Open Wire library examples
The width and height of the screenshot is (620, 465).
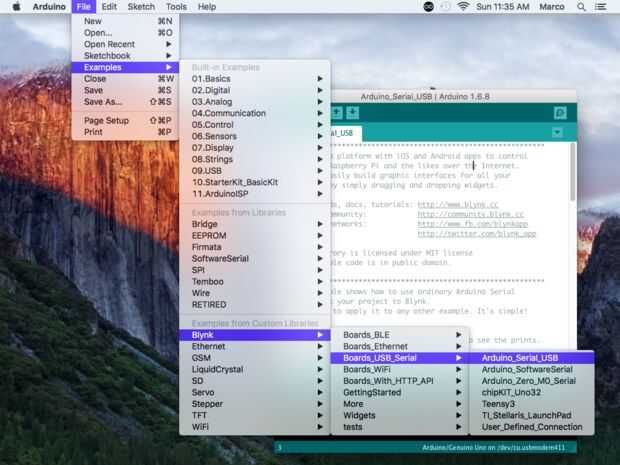coord(255,293)
